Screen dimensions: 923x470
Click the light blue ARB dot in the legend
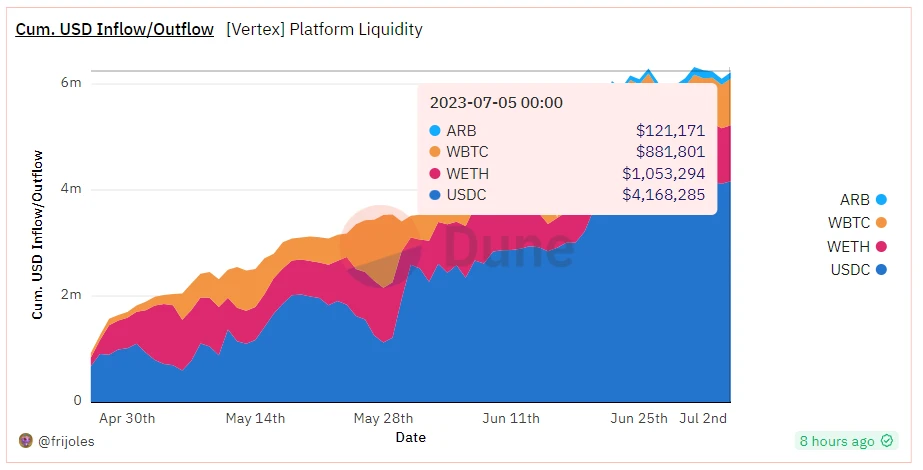tap(881, 200)
